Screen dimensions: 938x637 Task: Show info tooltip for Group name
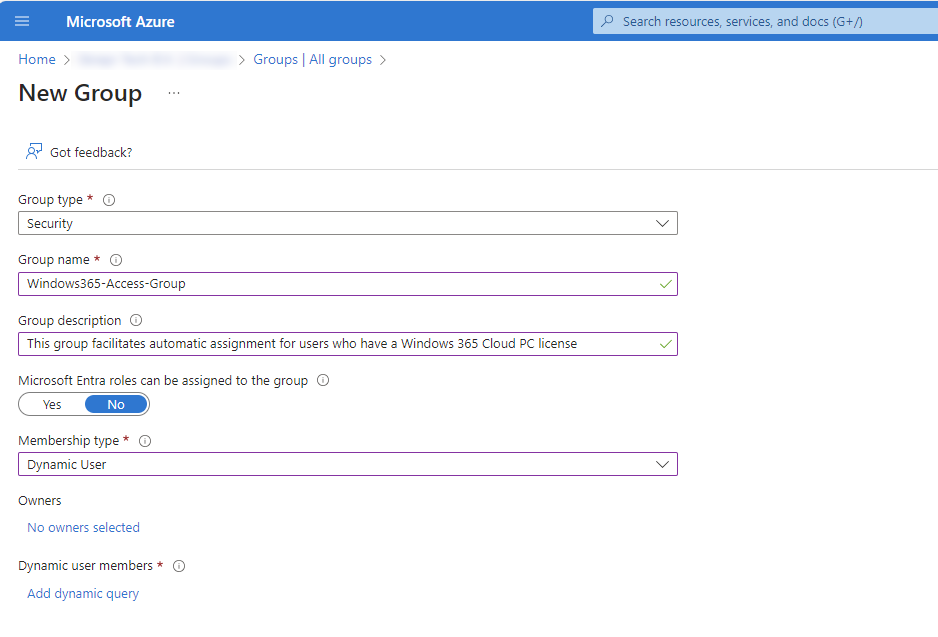[116, 260]
